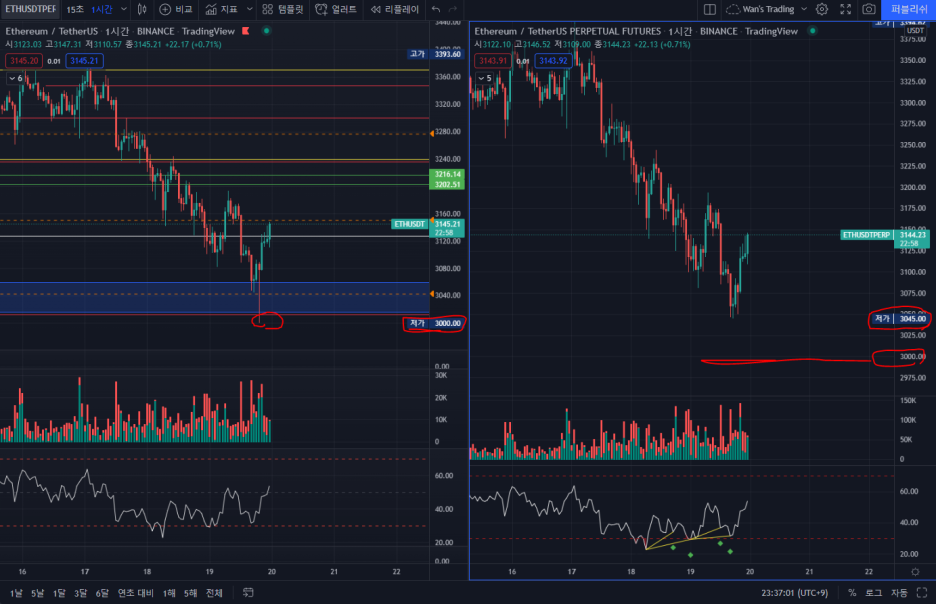936x604 pixels.
Task: Take a chart snapshot with camera icon
Action: coord(869,10)
